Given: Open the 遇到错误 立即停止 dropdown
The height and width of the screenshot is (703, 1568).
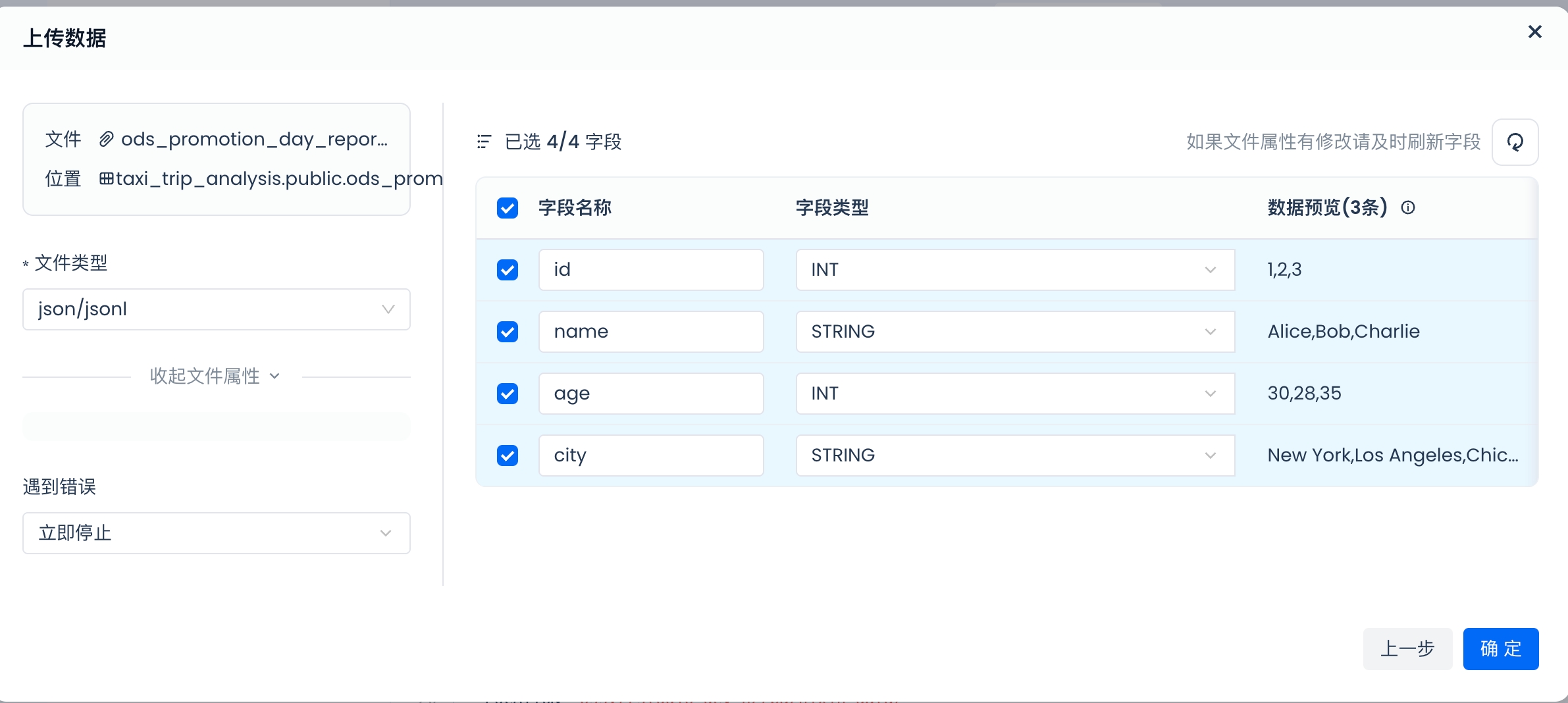Looking at the screenshot, I should coord(216,533).
